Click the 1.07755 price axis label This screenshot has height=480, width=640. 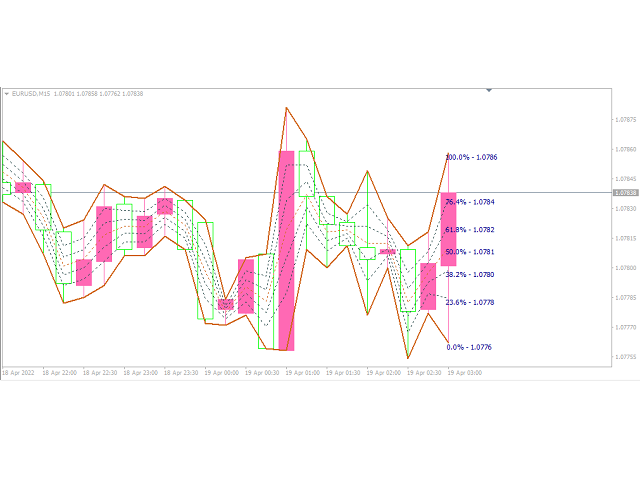[626, 357]
